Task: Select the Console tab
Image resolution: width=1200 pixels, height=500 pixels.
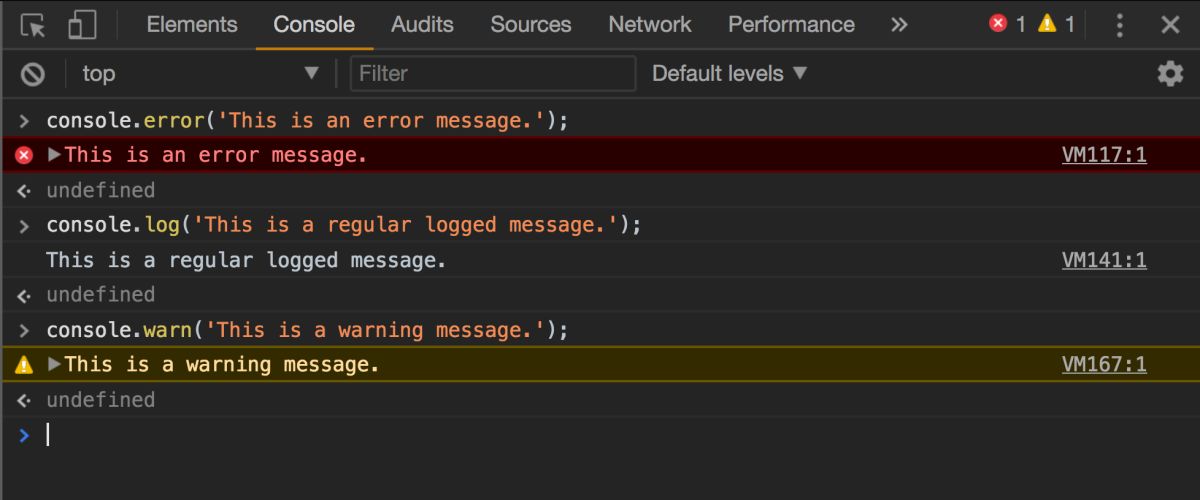Action: pos(314,25)
